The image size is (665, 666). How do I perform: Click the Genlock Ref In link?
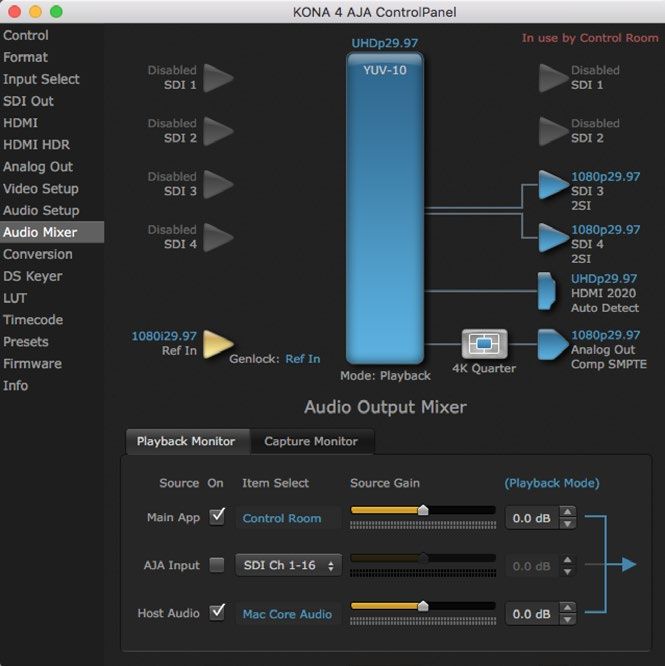[303, 359]
